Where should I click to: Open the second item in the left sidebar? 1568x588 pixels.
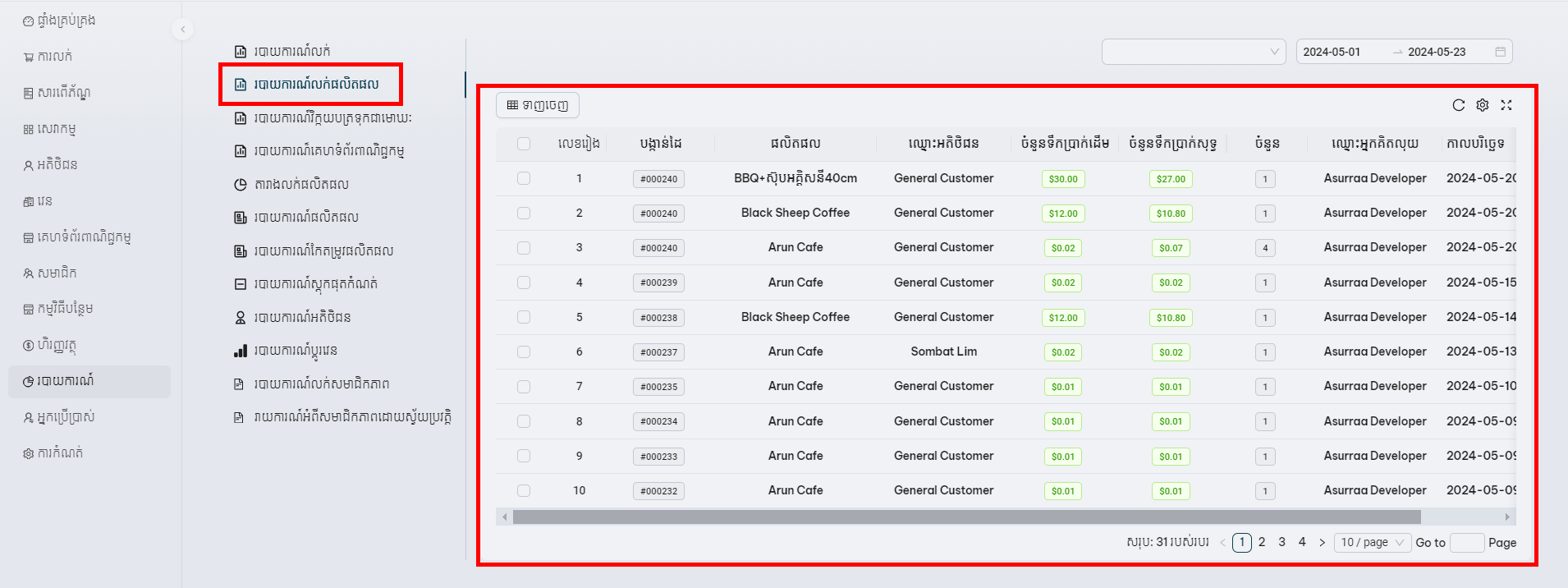click(x=54, y=57)
